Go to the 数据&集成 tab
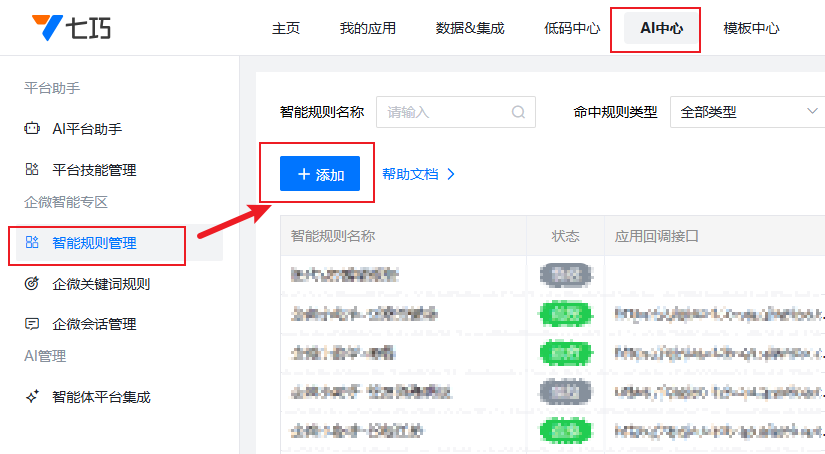 tap(469, 28)
